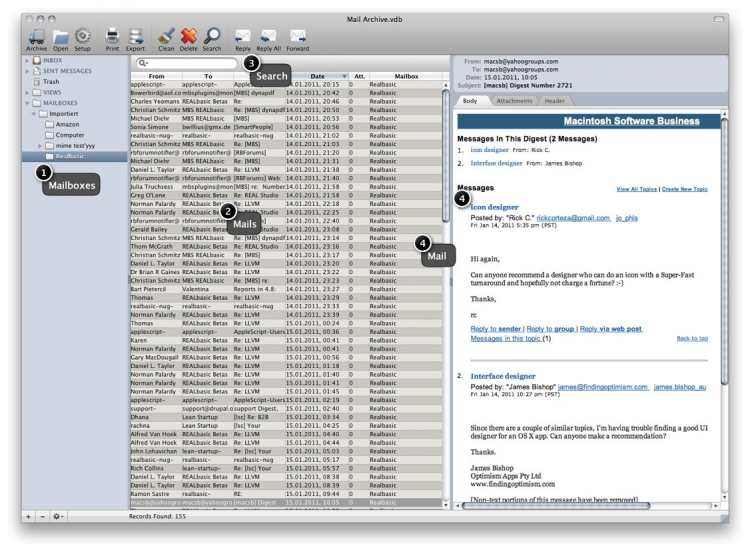Click the Reply envelope icon
Screen dimensions: 750x552
[x=243, y=36]
